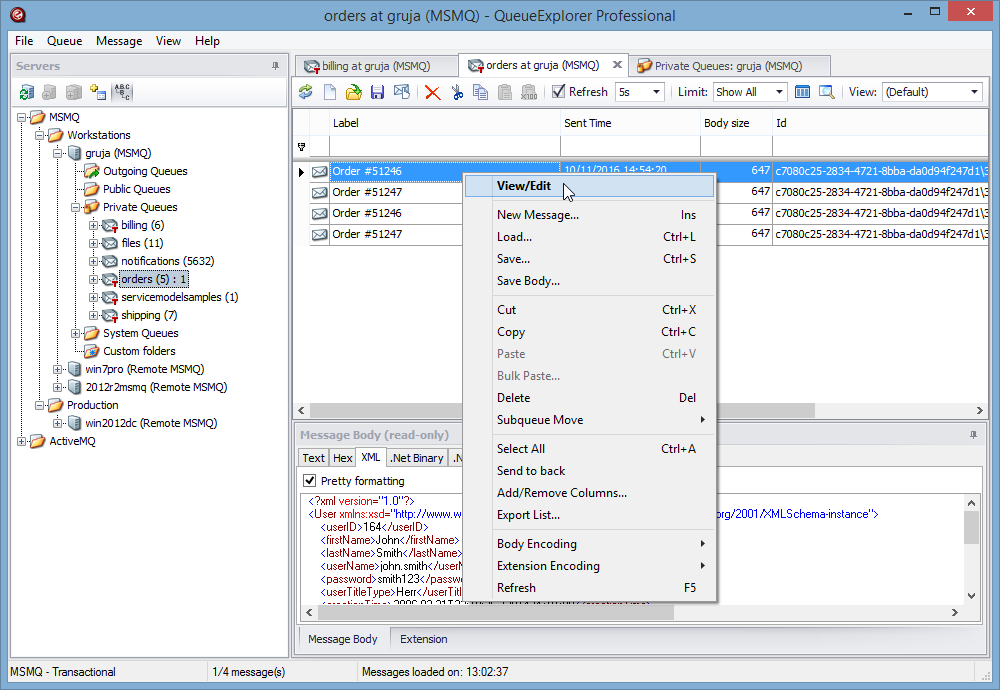This screenshot has height=690, width=1000.
Task: Select the Hex tab in Message Body
Action: [342, 458]
